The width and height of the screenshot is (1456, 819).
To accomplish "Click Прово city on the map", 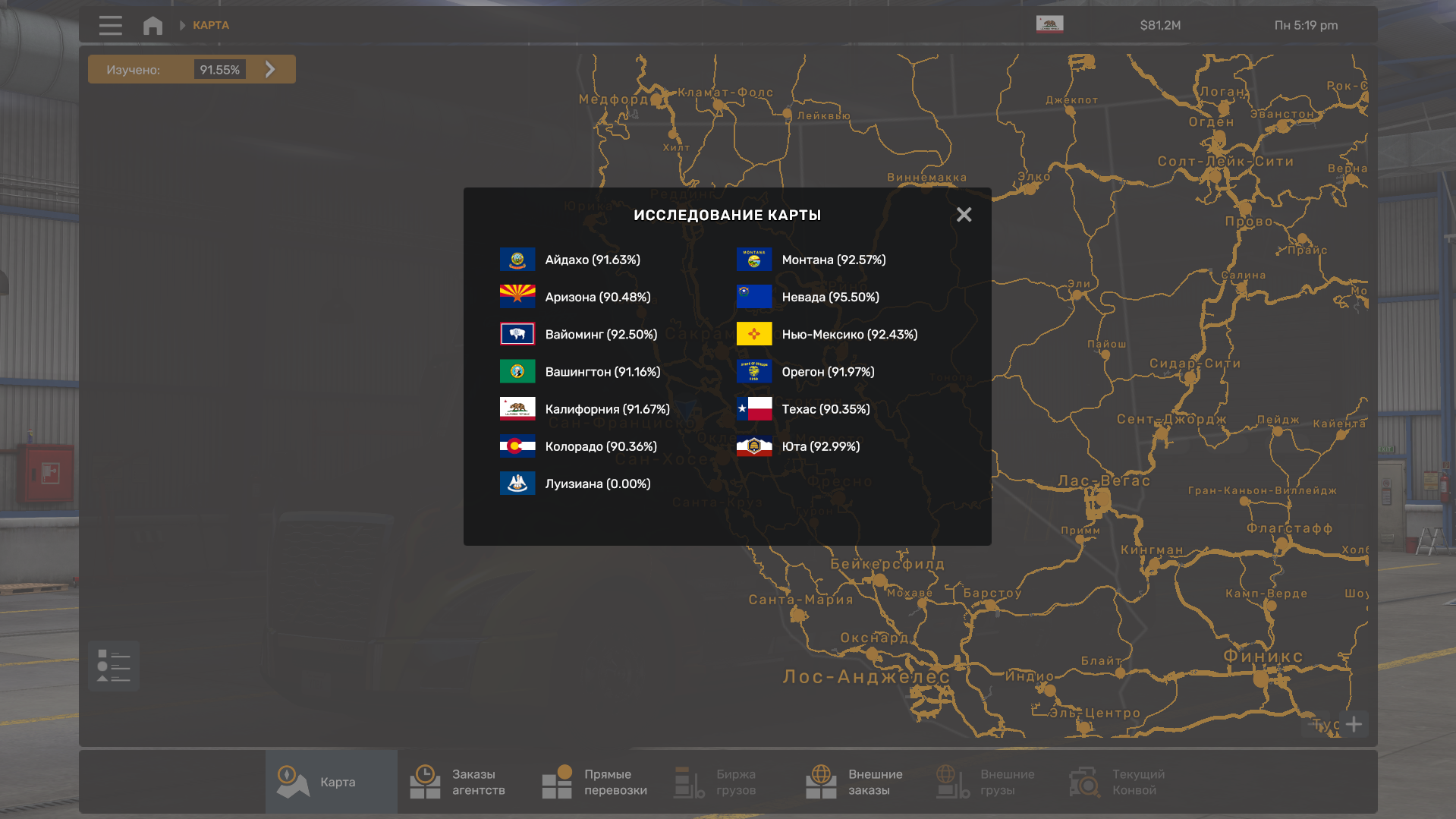I will pos(1249,221).
